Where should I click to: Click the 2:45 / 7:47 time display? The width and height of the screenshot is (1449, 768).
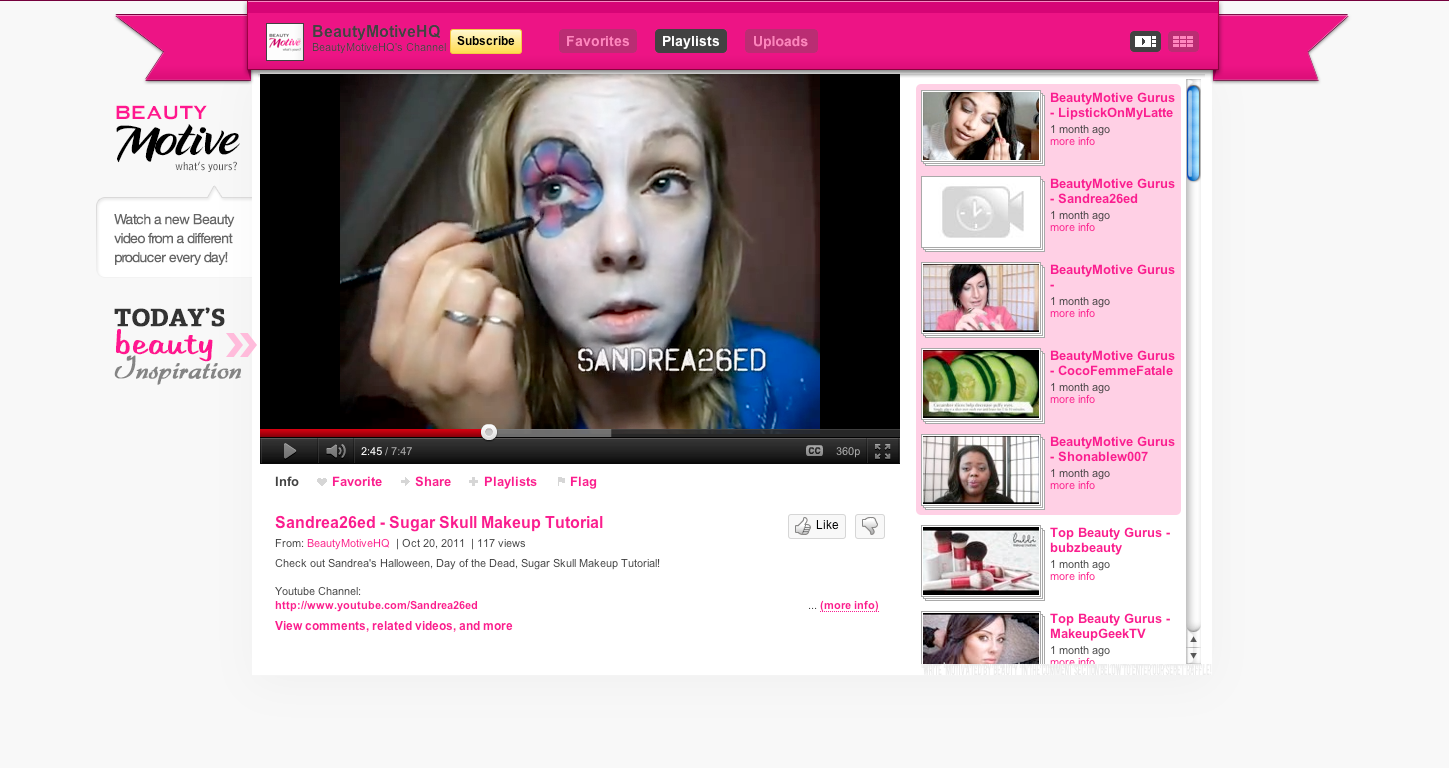(386, 452)
